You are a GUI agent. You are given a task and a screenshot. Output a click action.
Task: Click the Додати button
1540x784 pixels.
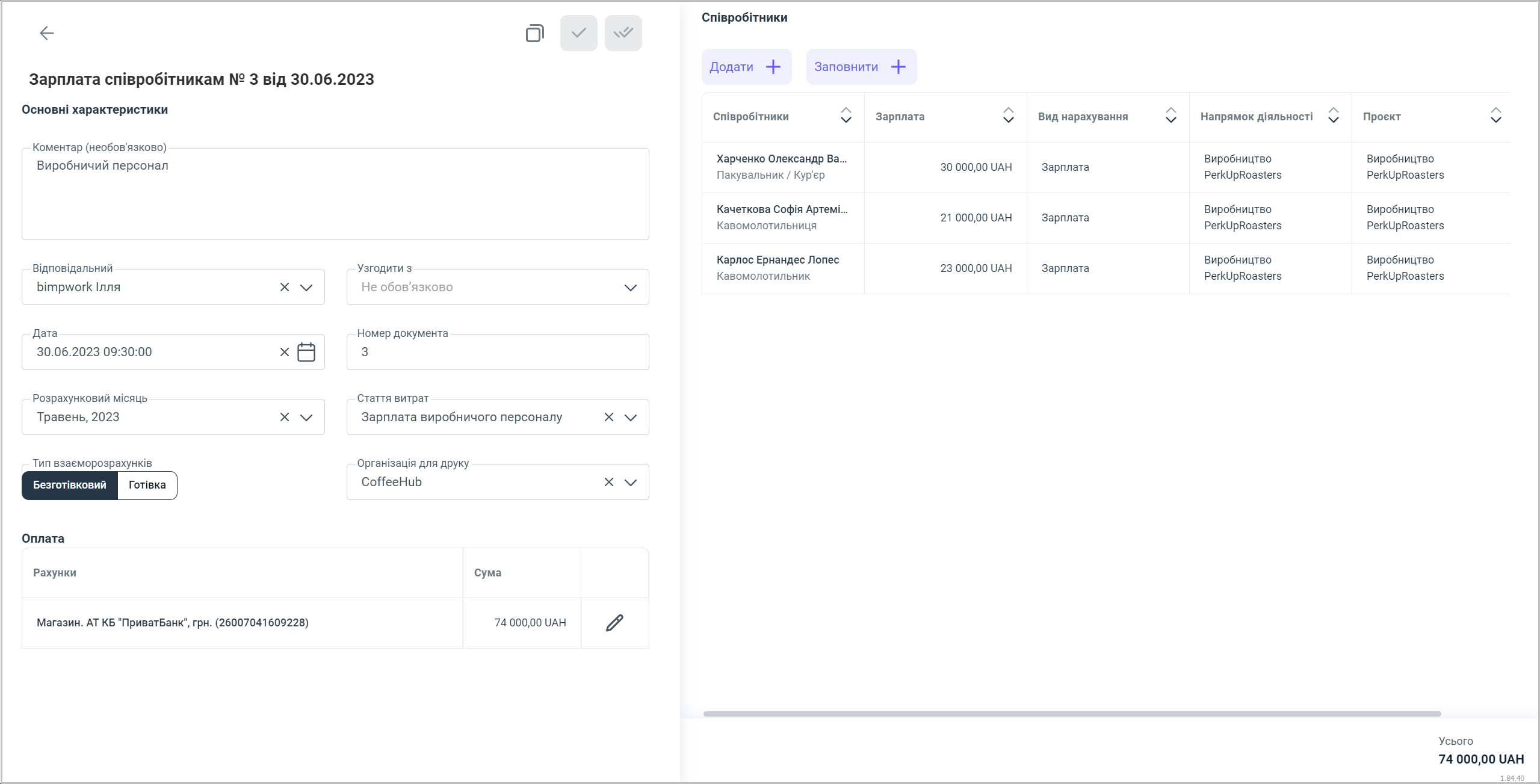coord(746,67)
